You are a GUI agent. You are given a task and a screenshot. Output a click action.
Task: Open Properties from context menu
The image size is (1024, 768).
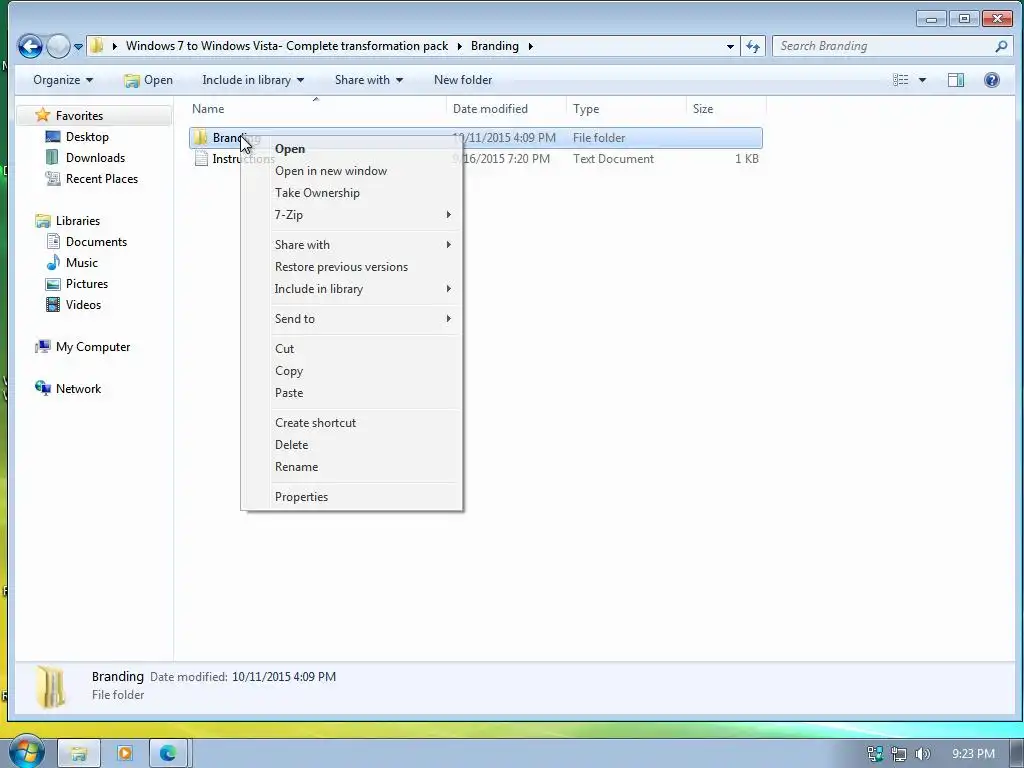point(352,497)
